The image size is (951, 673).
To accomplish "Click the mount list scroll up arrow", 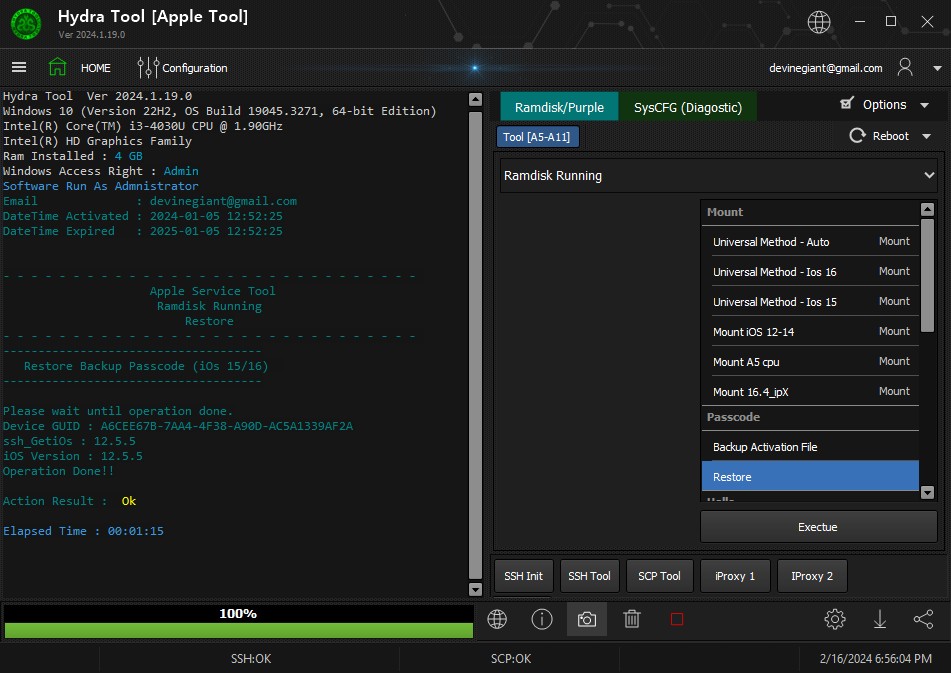I will 927,209.
